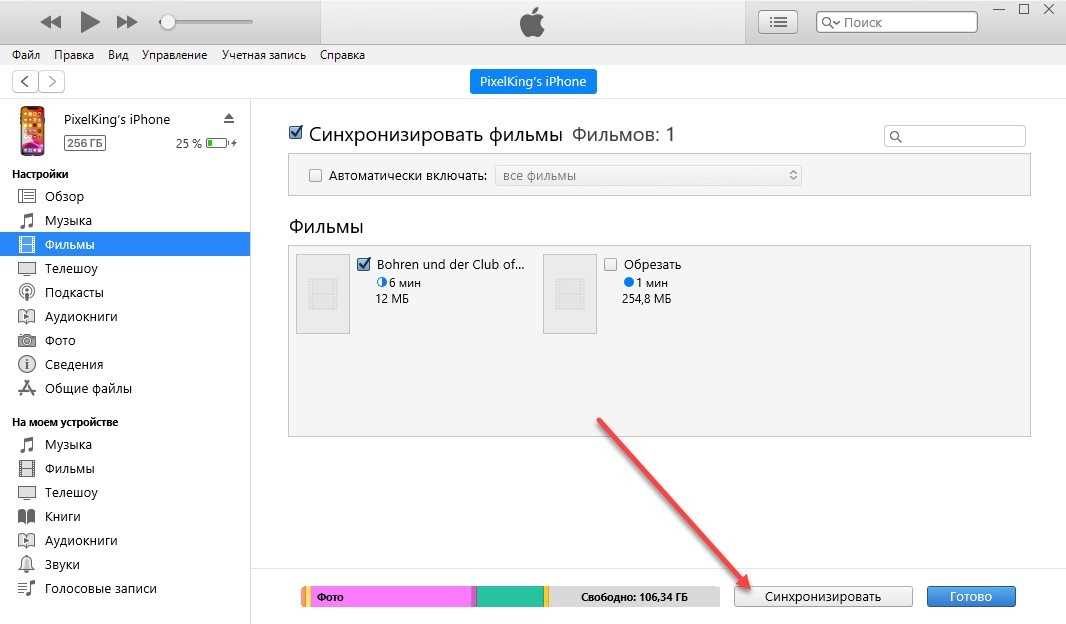1066x624 pixels.
Task: Navigate forward with the right chevron
Action: coord(52,82)
